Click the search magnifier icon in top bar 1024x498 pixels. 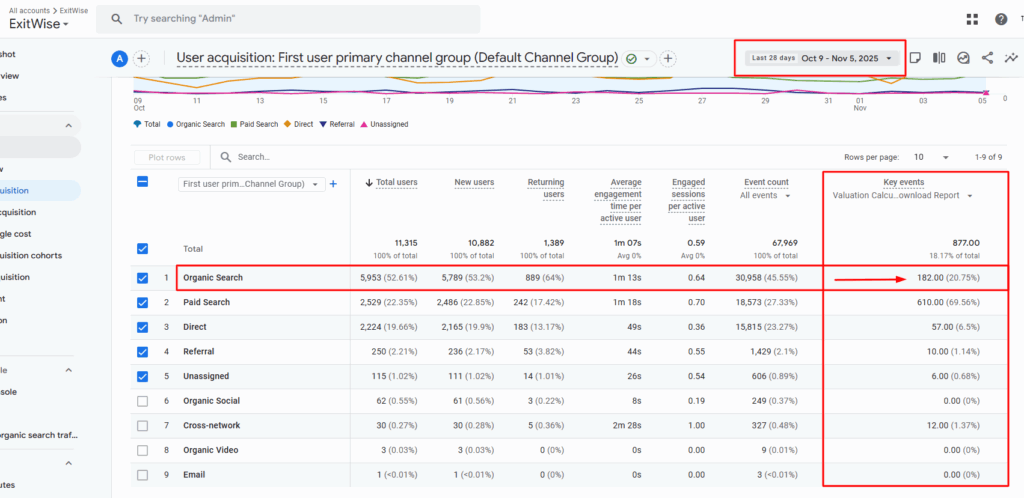pyautogui.click(x=117, y=19)
